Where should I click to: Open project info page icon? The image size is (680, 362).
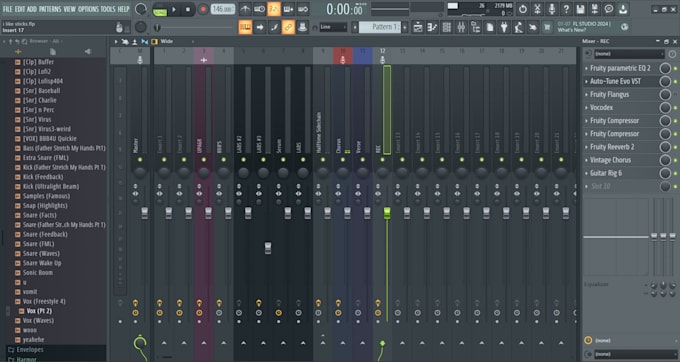pyautogui.click(x=490, y=27)
